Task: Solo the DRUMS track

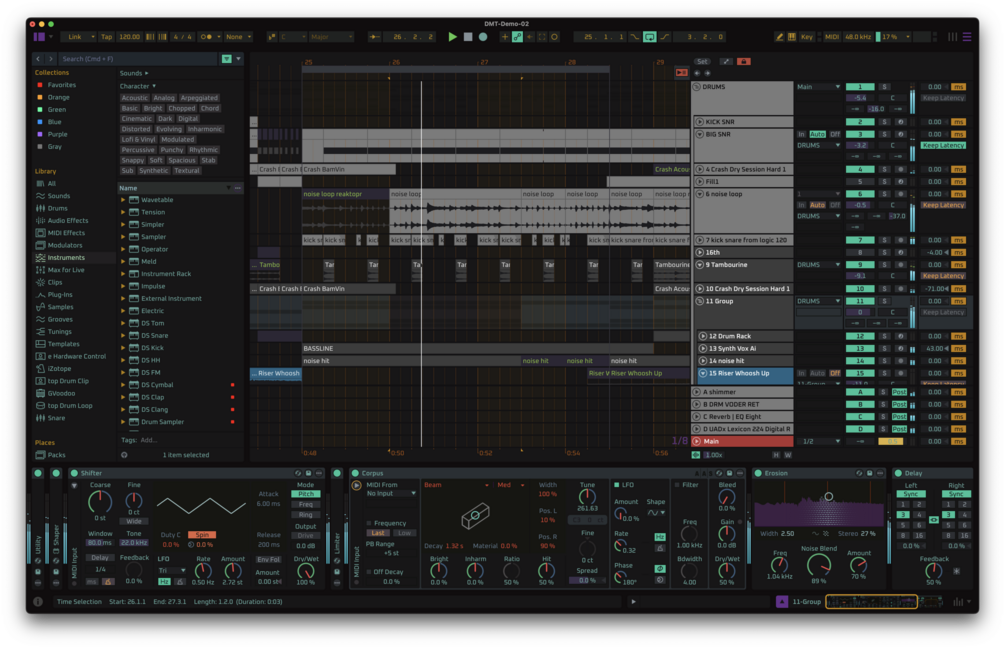Action: tap(885, 87)
